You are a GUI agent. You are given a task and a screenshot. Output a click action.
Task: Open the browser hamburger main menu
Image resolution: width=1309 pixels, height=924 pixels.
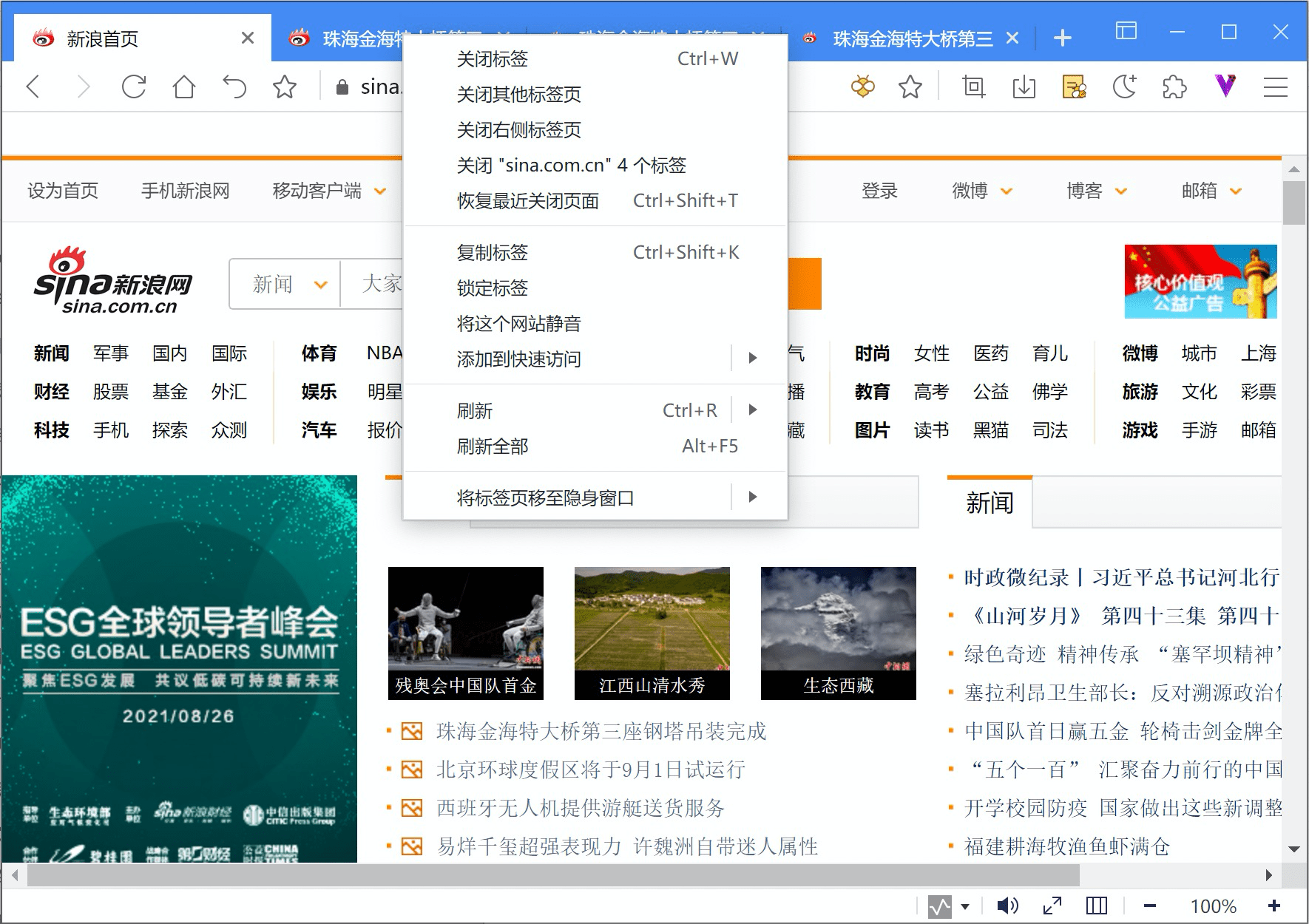click(1276, 87)
